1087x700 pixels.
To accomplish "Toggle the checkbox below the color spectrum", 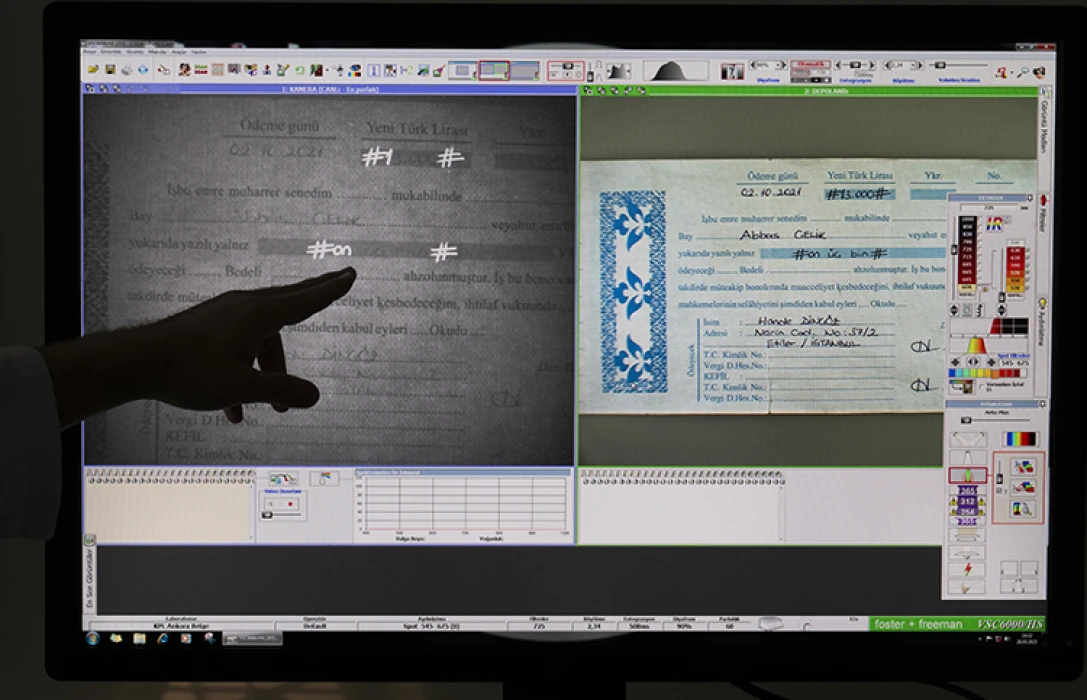I will (980, 385).
